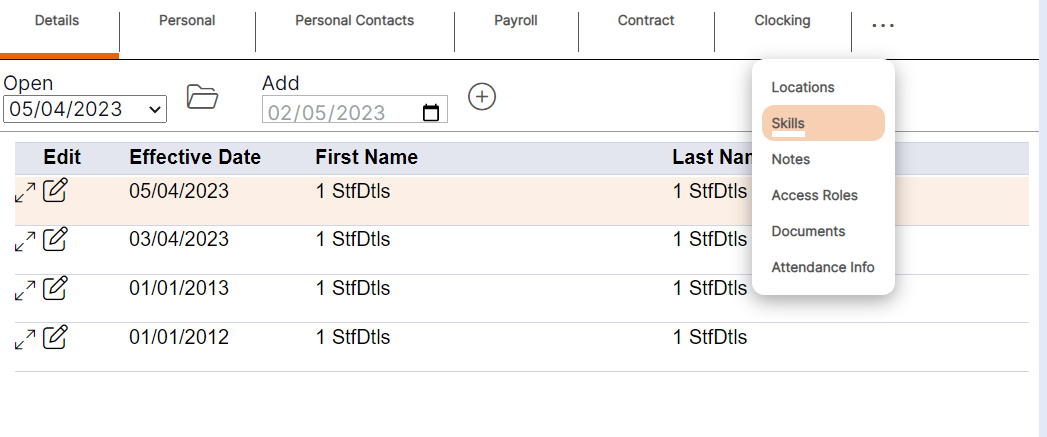Open the Clocking tab
Viewport: 1047px width, 437px height.
point(782,21)
